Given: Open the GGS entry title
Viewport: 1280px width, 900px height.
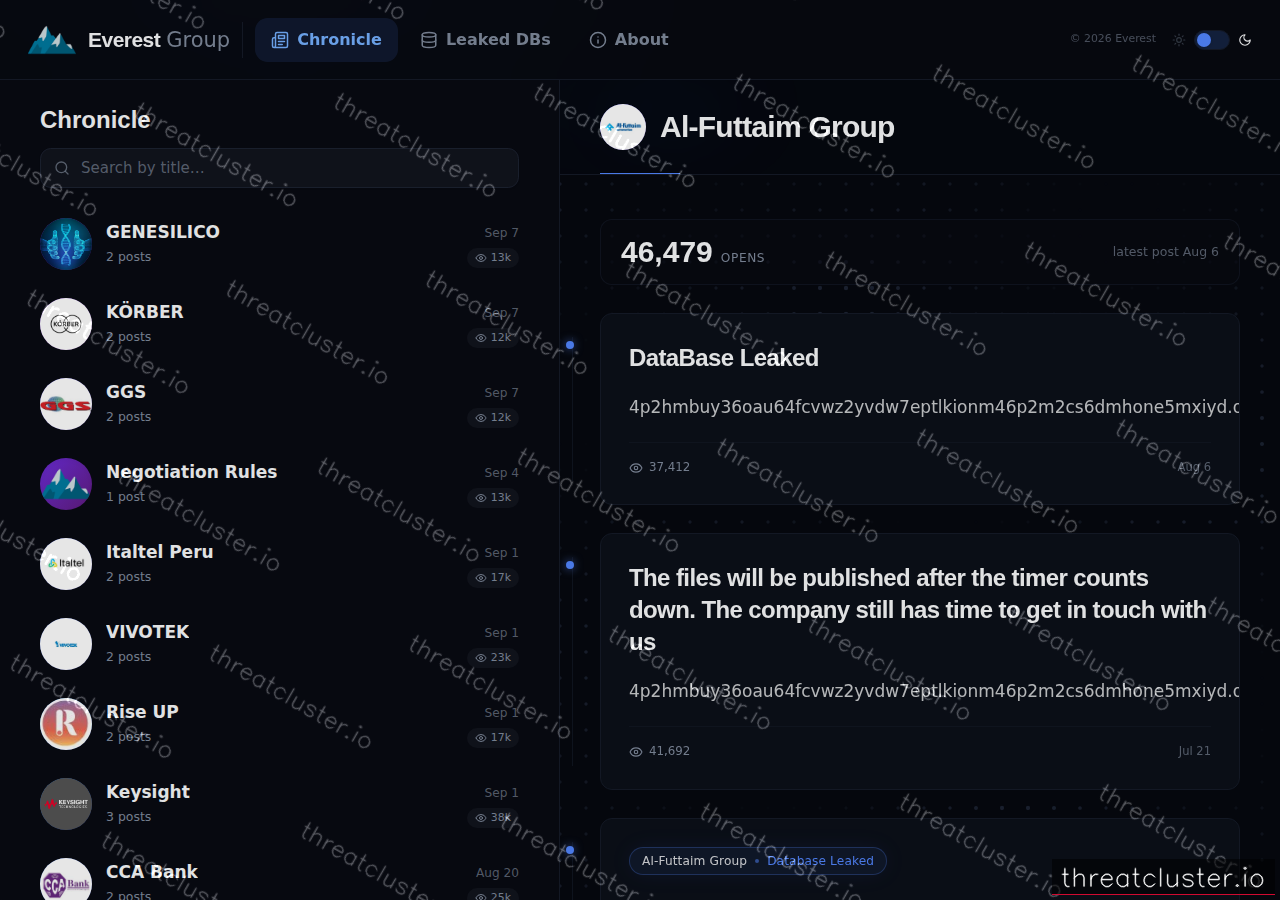Looking at the screenshot, I should (x=126, y=392).
